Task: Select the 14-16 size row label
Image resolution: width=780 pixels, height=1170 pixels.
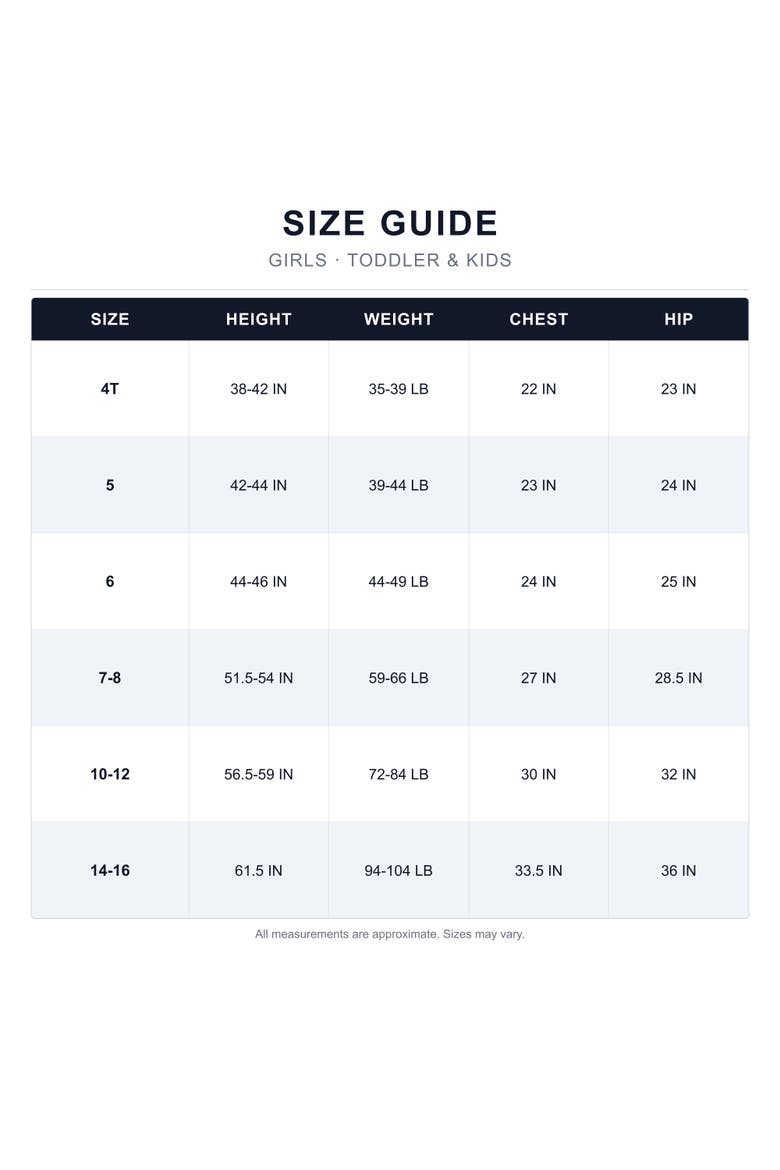Action: (110, 870)
